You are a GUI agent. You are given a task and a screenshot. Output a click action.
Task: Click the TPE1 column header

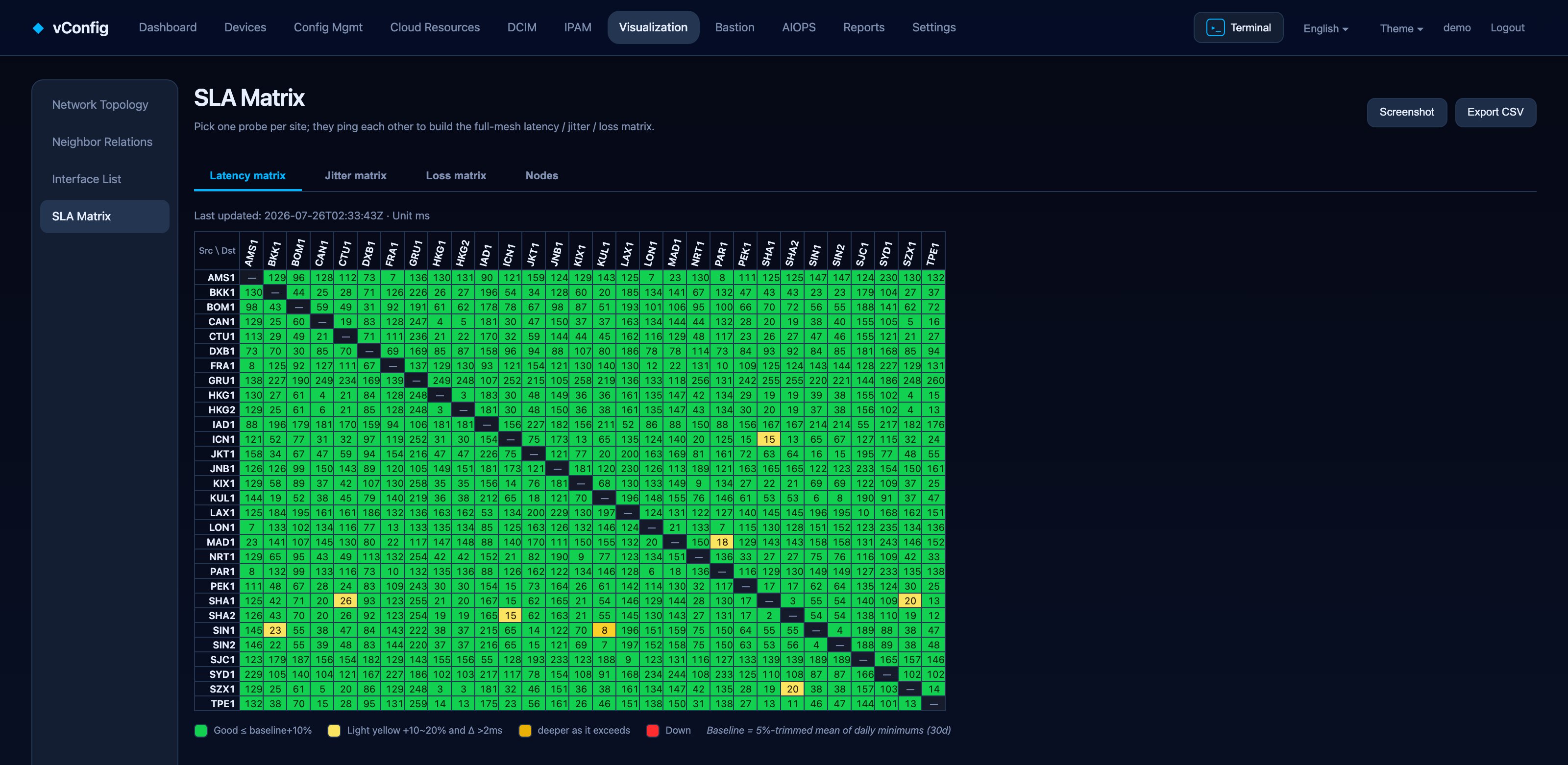[933, 251]
